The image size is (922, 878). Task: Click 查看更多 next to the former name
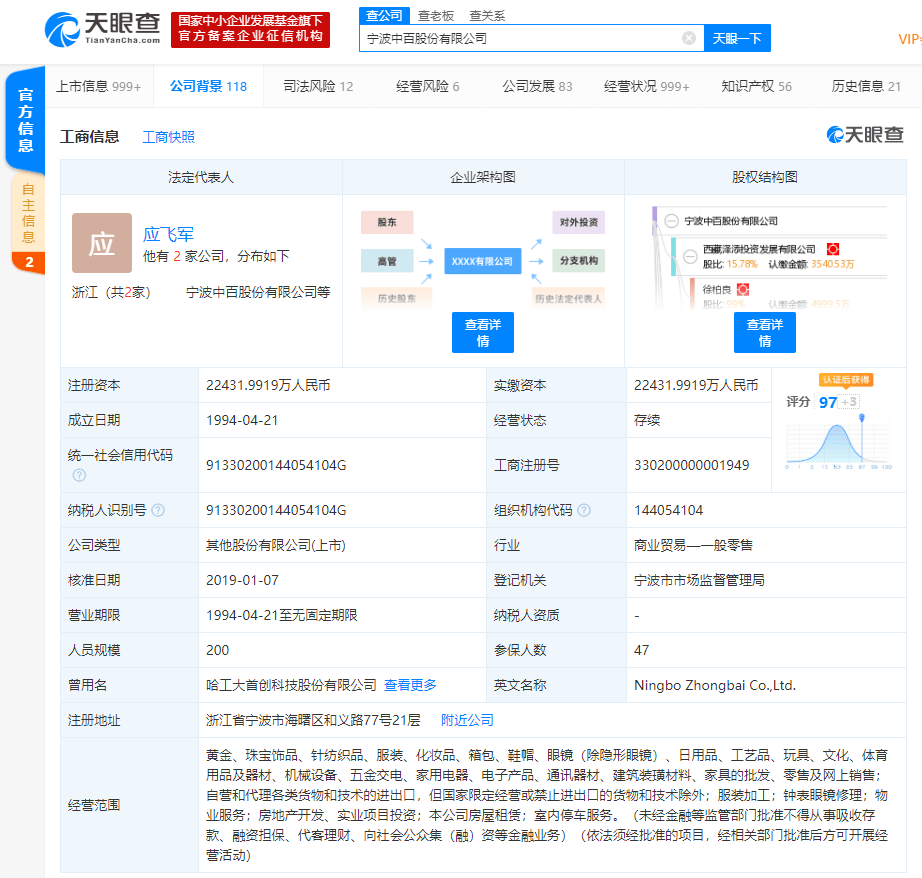point(410,685)
